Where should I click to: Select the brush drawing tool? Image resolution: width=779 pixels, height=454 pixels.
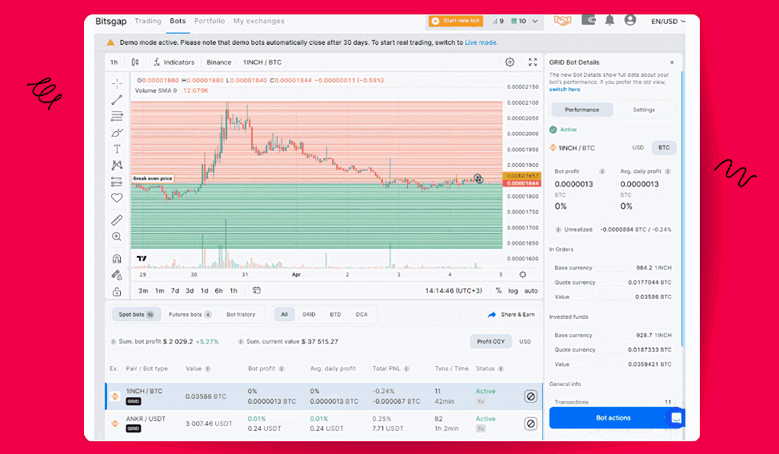[x=117, y=133]
